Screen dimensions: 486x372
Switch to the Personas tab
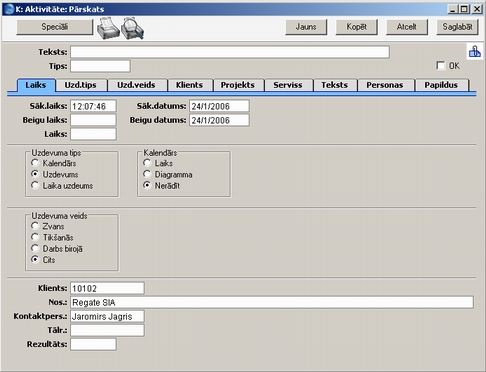[x=385, y=85]
